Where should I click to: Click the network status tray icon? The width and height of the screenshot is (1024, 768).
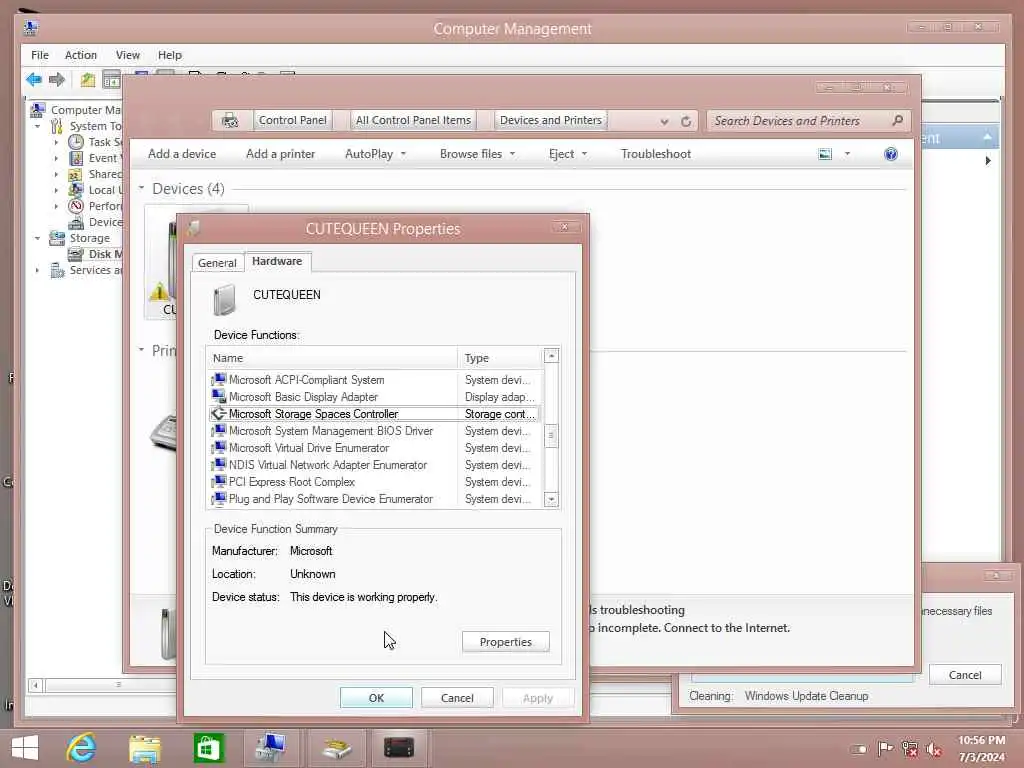[910, 749]
